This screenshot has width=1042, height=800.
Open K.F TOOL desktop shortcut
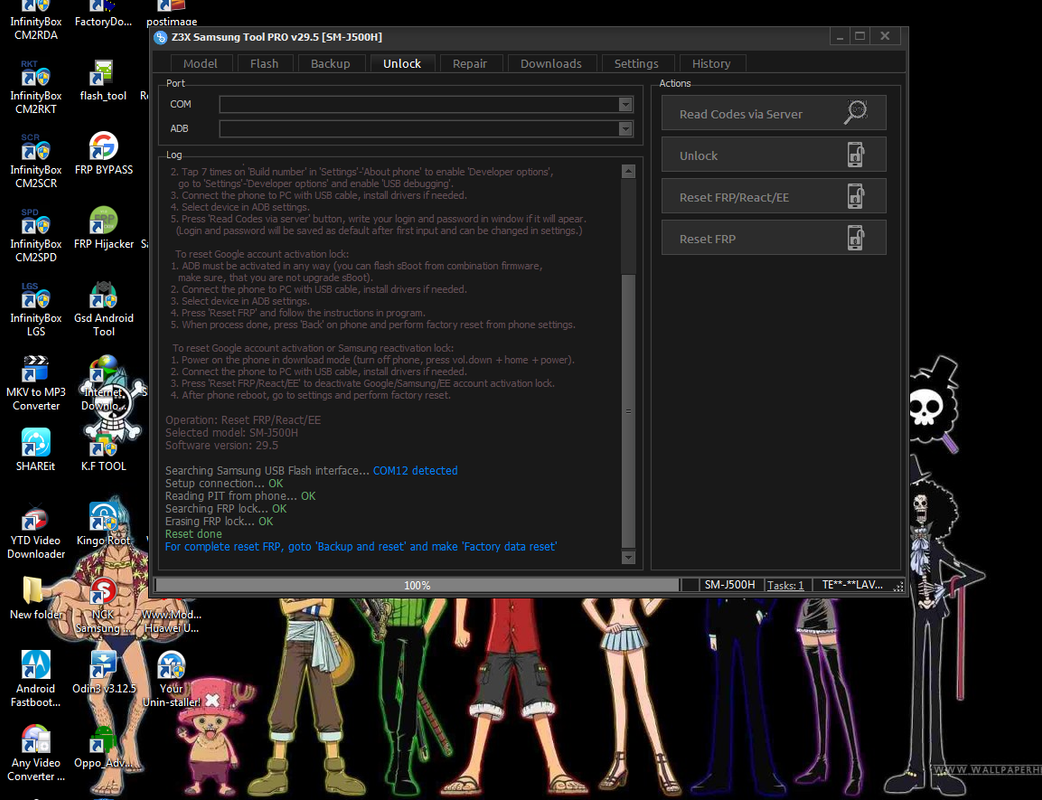pyautogui.click(x=104, y=450)
